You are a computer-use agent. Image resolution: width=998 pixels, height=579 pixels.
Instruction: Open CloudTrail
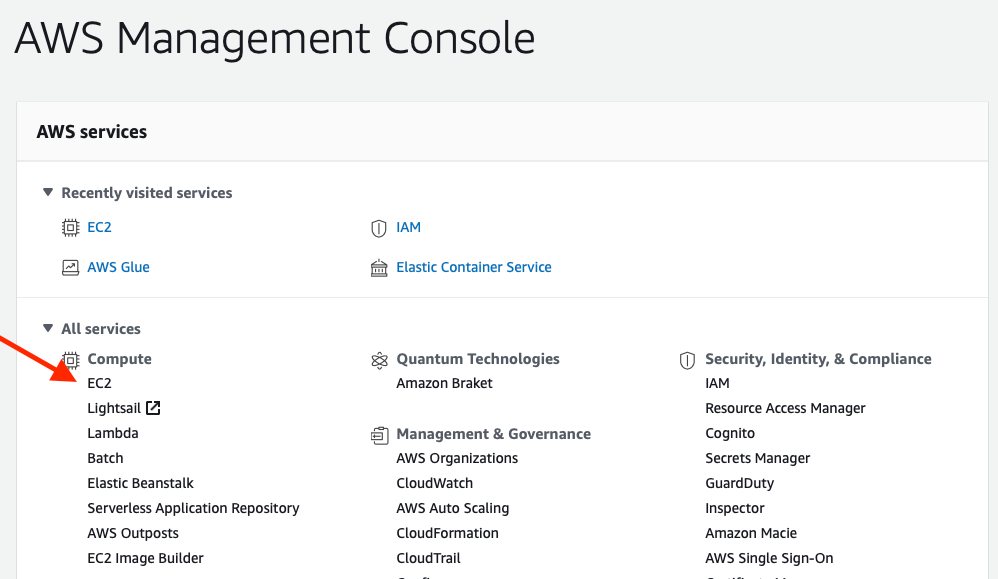click(428, 558)
